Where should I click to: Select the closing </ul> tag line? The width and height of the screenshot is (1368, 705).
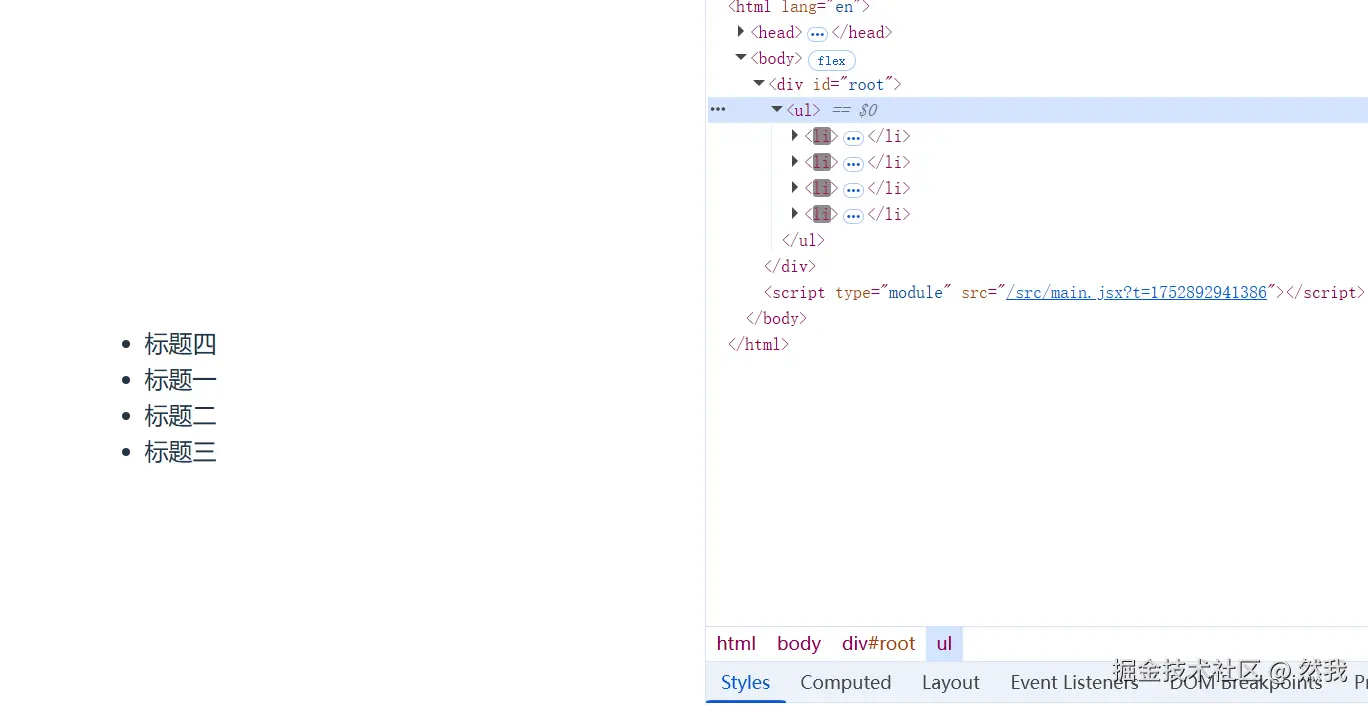point(803,240)
